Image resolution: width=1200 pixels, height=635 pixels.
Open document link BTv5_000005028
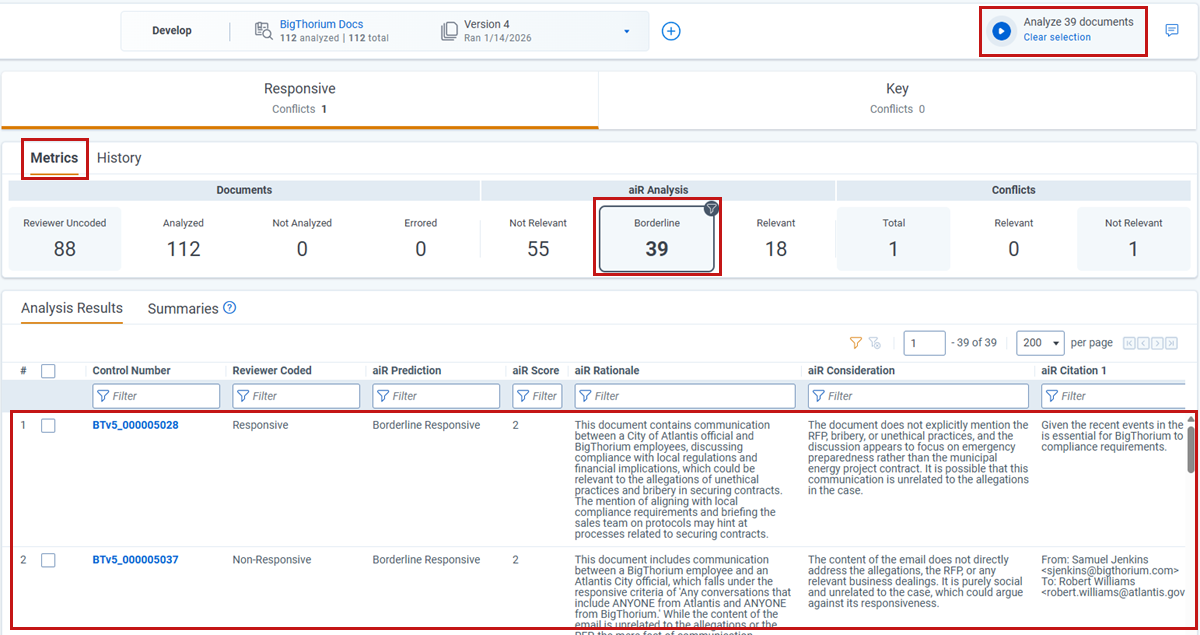click(135, 425)
